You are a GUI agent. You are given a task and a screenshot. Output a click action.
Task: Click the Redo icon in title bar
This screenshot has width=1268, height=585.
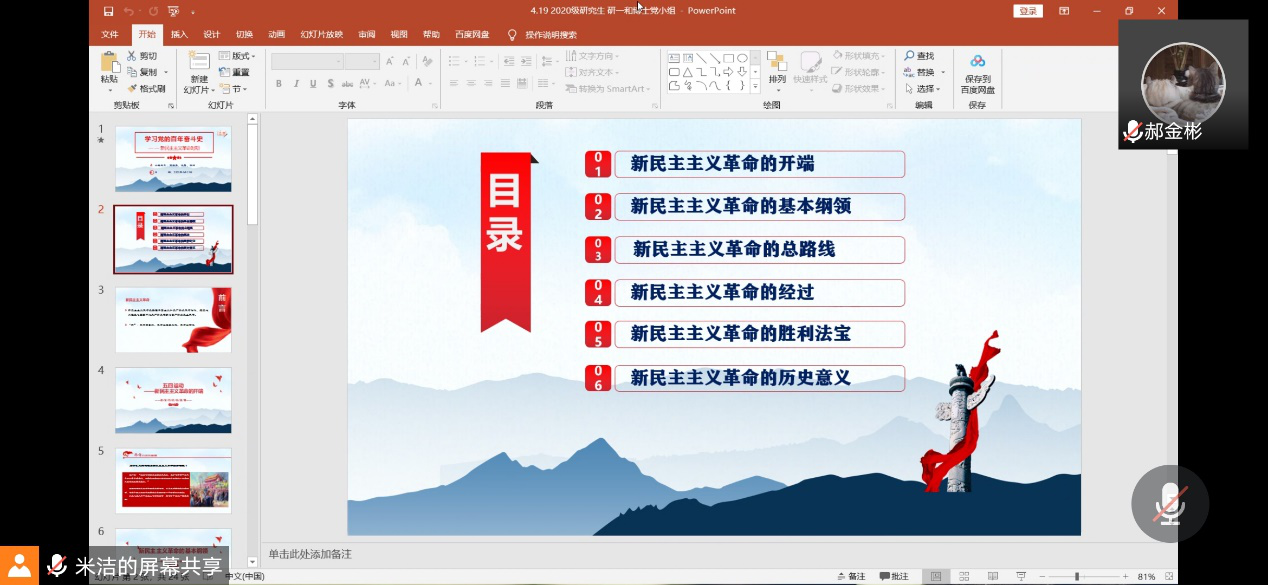tap(152, 11)
